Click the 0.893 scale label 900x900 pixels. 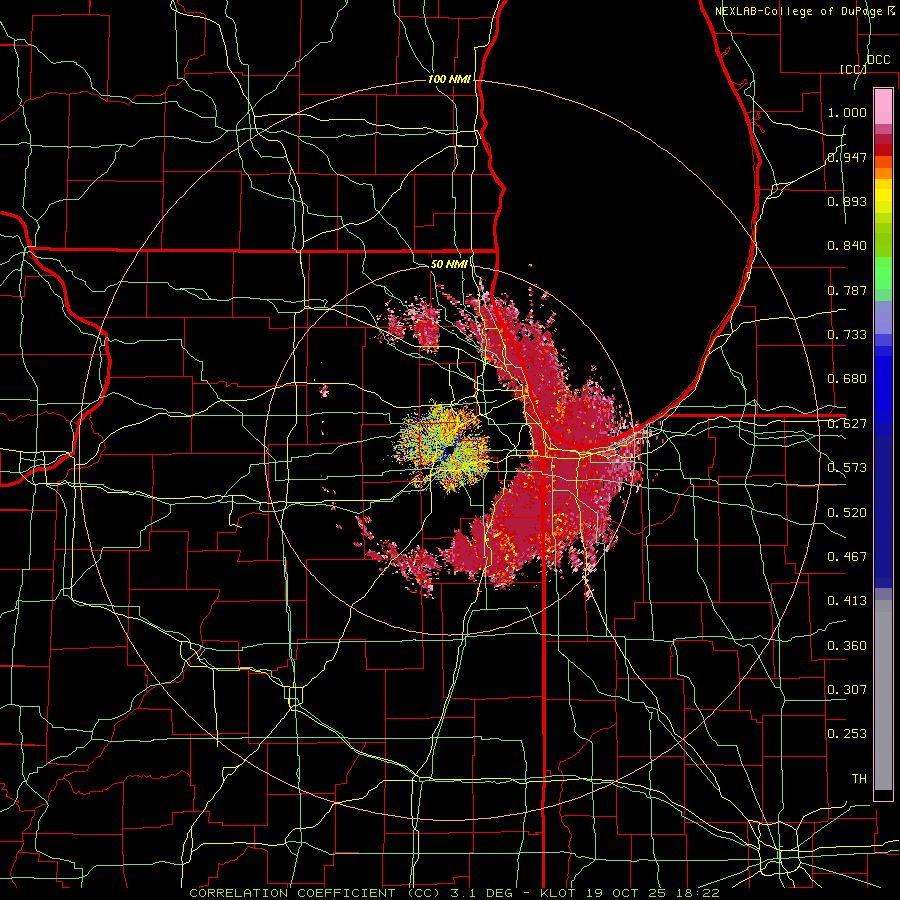(x=847, y=201)
